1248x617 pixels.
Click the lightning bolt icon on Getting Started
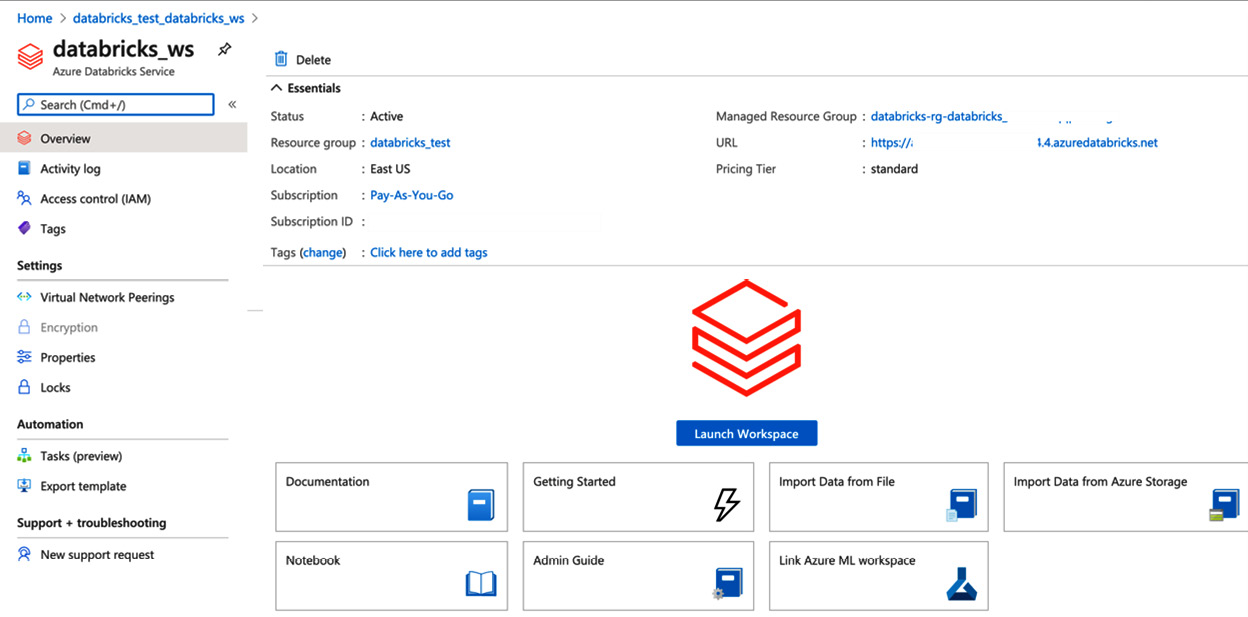(727, 504)
